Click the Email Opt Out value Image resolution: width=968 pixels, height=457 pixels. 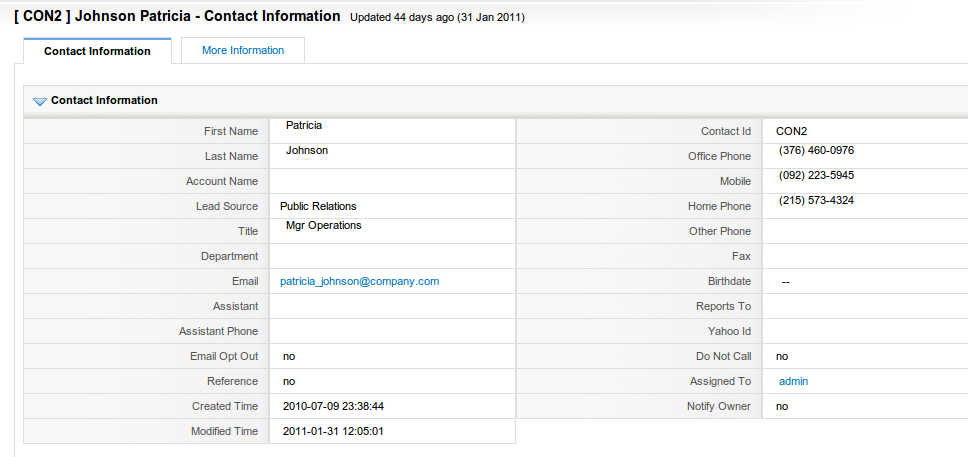289,357
